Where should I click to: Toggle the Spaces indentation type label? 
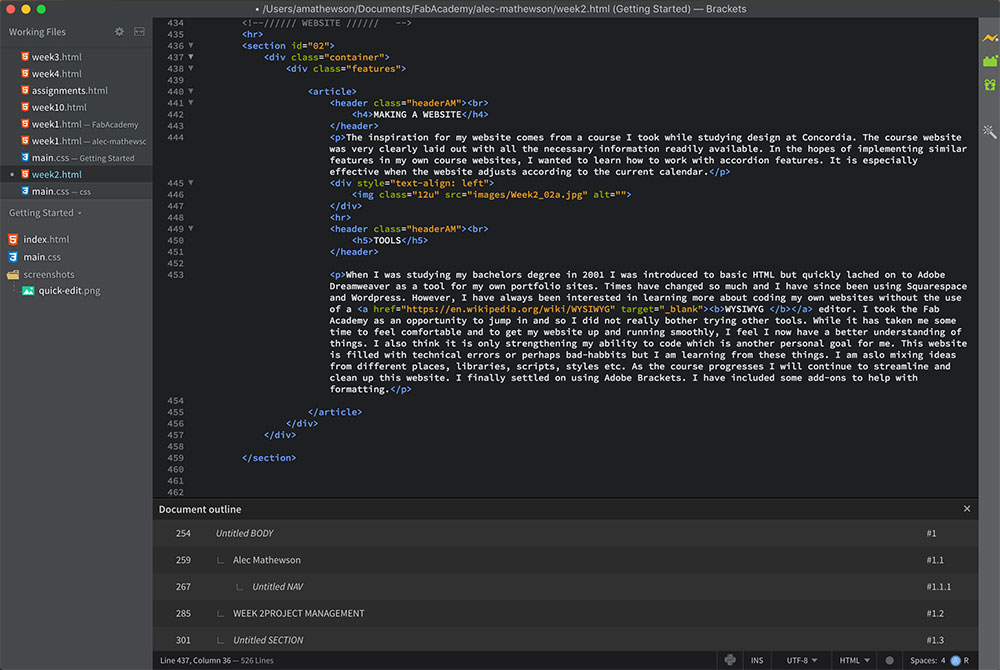click(x=924, y=660)
